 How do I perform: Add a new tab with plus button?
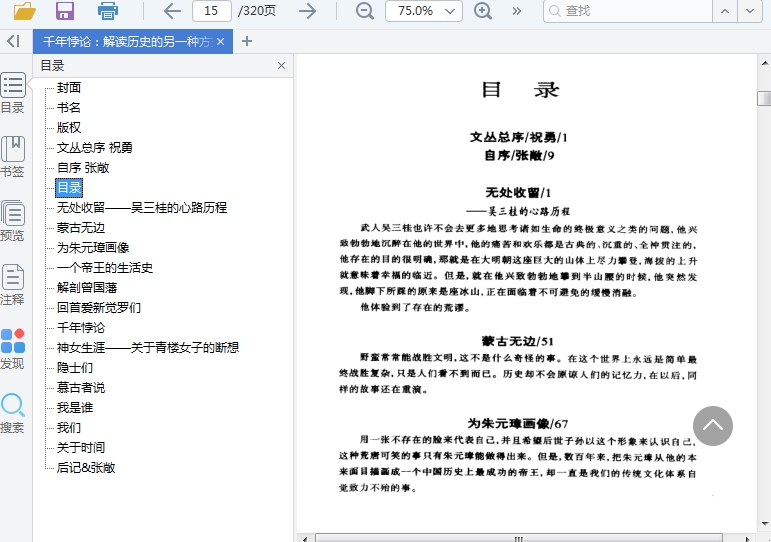[x=247, y=41]
